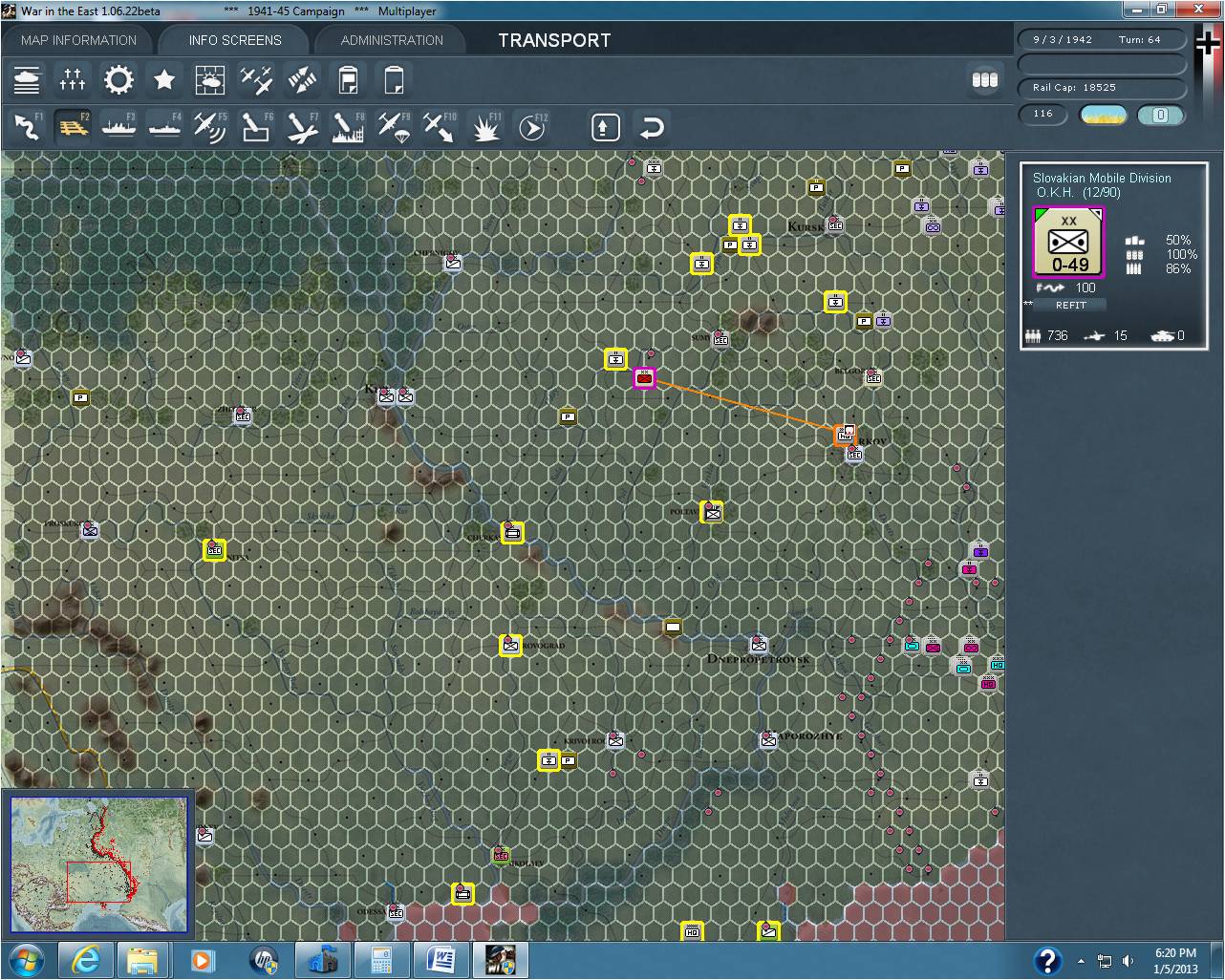Open the HP icon in taskbar

264,960
